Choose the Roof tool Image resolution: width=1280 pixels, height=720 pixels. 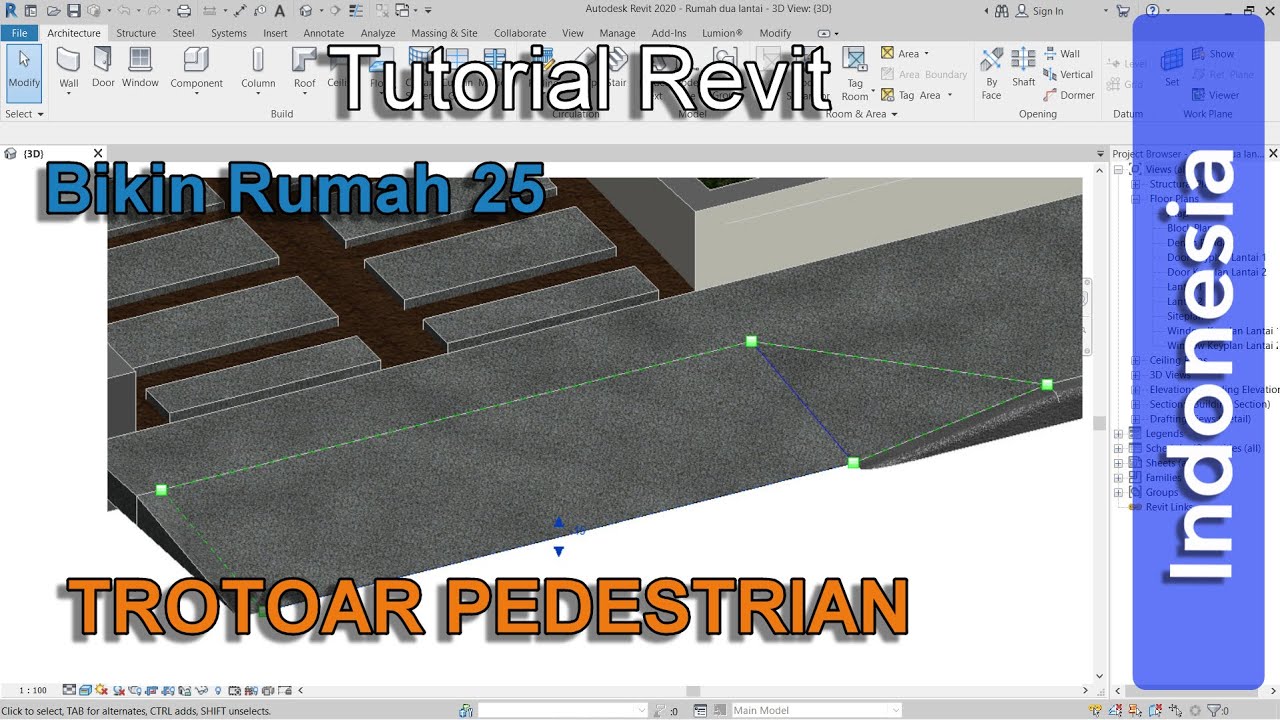304,68
